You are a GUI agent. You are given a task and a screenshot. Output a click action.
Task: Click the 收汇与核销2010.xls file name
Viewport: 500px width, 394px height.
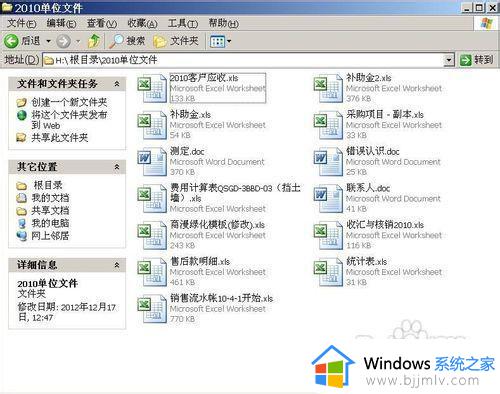[385, 225]
